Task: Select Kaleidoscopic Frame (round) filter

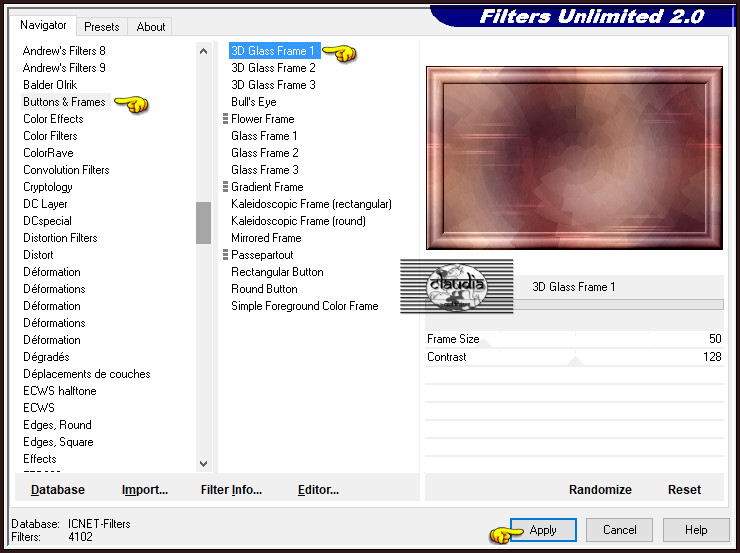Action: coord(298,221)
